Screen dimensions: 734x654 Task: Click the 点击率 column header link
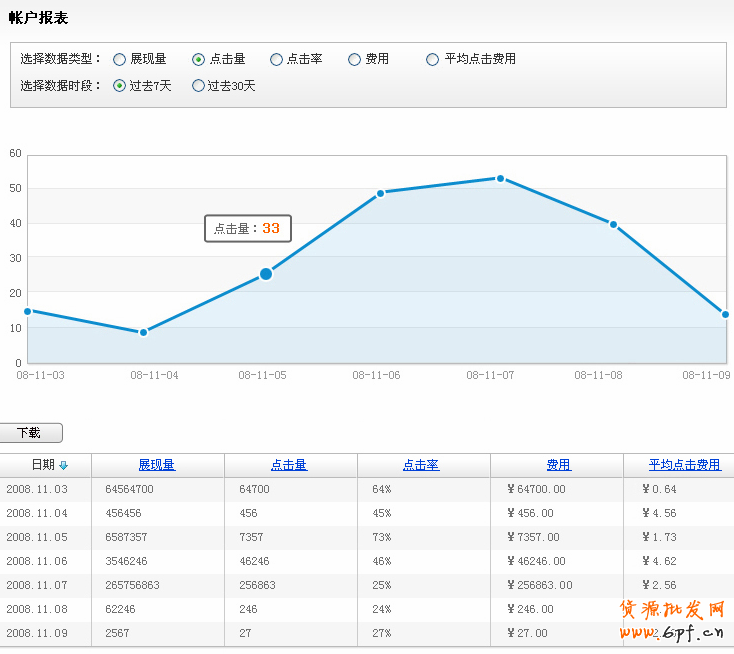pyautogui.click(x=421, y=465)
